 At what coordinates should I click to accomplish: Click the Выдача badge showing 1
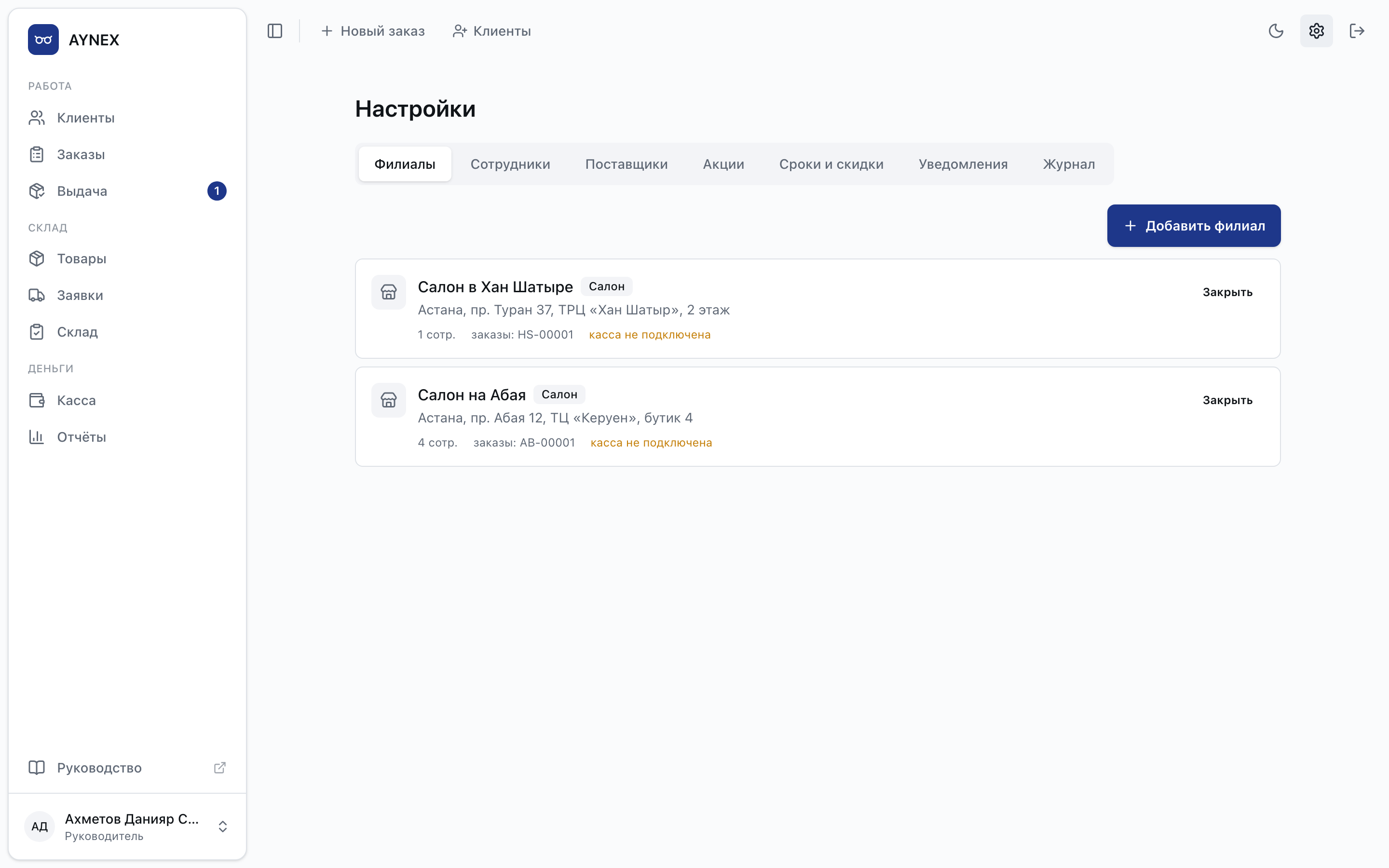[x=217, y=191]
